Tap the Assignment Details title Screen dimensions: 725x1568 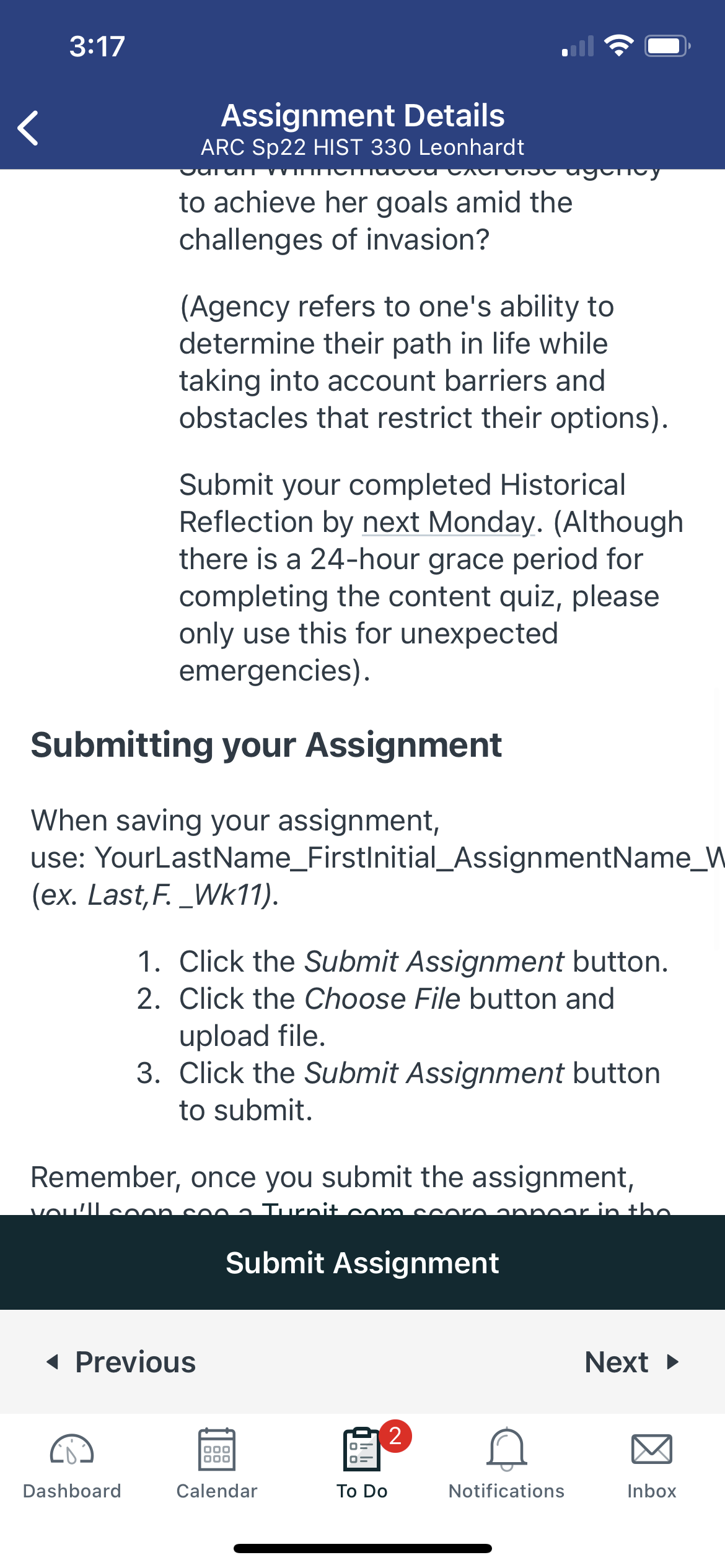click(x=363, y=116)
